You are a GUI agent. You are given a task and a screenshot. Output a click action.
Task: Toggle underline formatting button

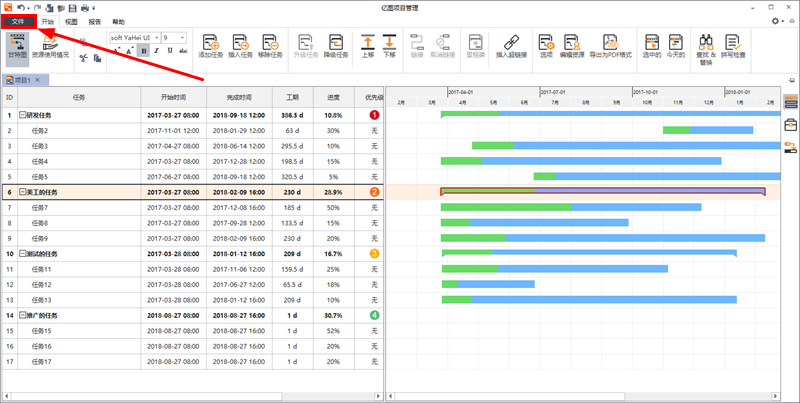pyautogui.click(x=169, y=50)
